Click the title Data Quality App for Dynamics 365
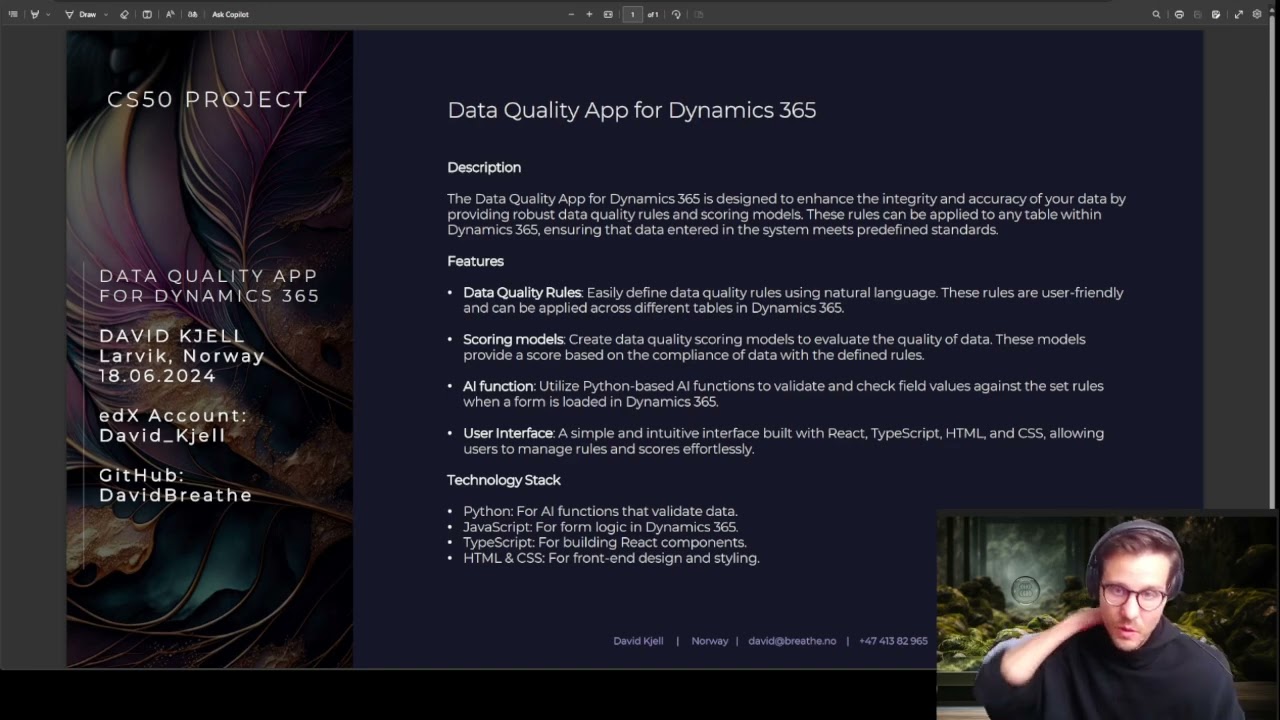Image resolution: width=1280 pixels, height=720 pixels. 632,110
